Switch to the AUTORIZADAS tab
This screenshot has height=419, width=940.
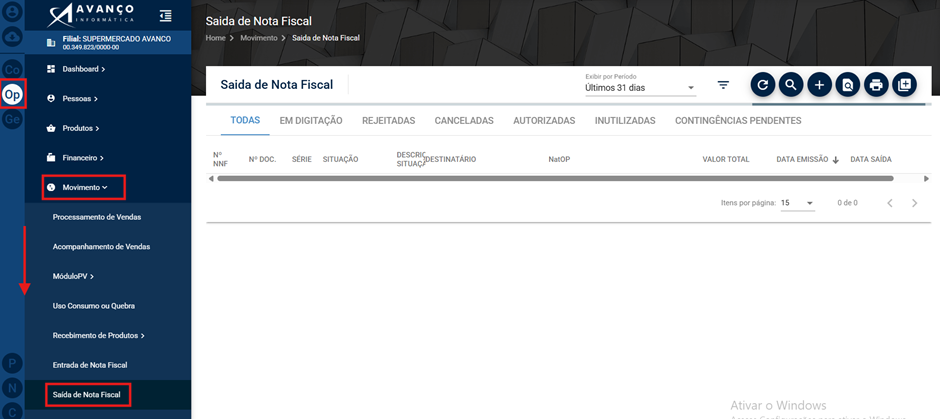click(544, 120)
